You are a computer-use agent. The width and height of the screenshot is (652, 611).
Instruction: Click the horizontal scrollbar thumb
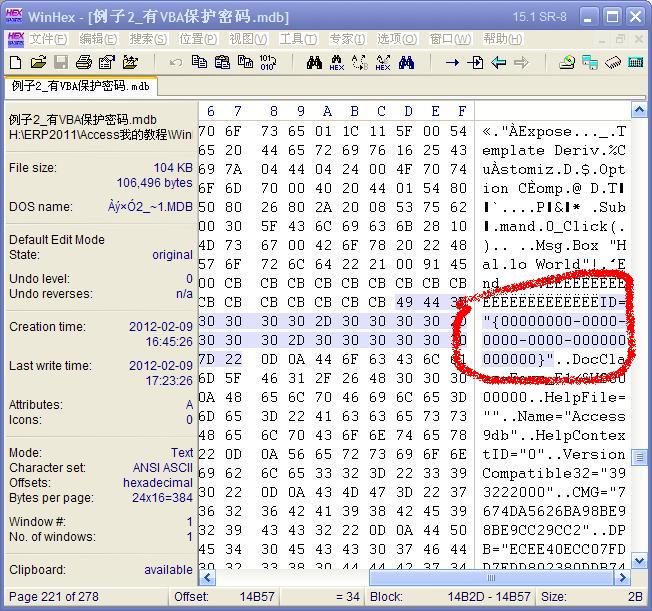pyautogui.click(x=491, y=577)
